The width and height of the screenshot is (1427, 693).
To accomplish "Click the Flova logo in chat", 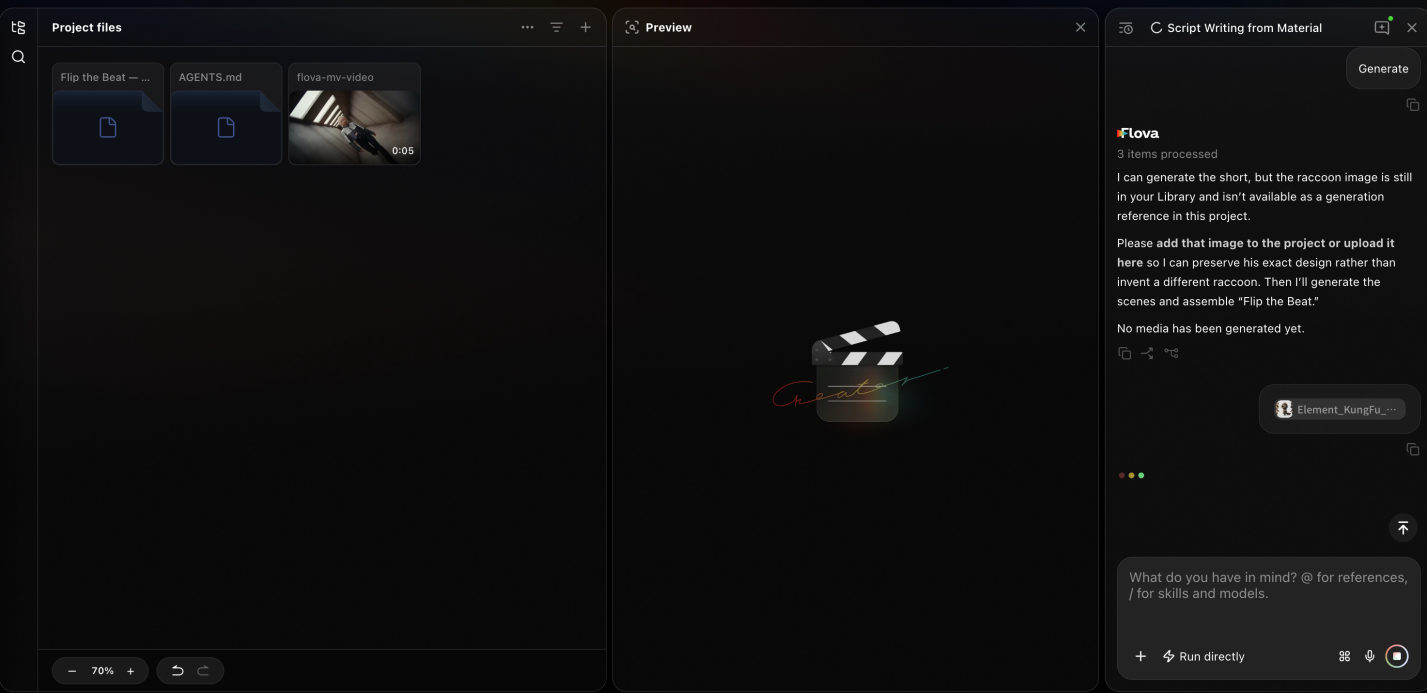I will point(1138,133).
